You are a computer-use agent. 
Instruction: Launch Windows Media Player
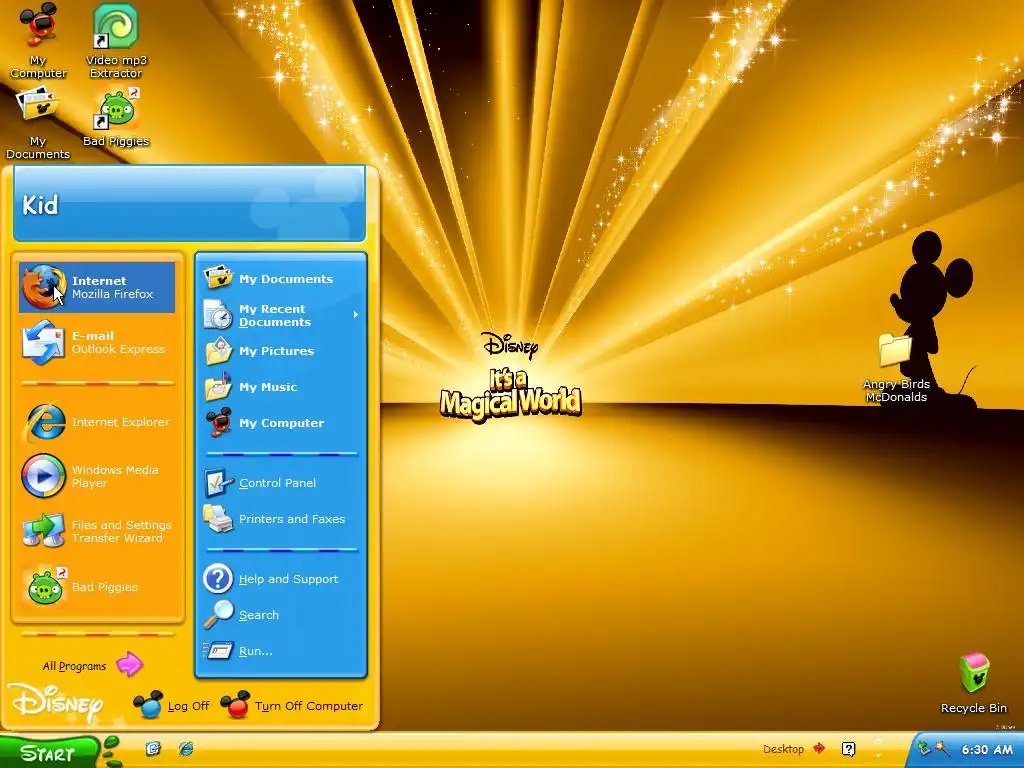click(97, 476)
